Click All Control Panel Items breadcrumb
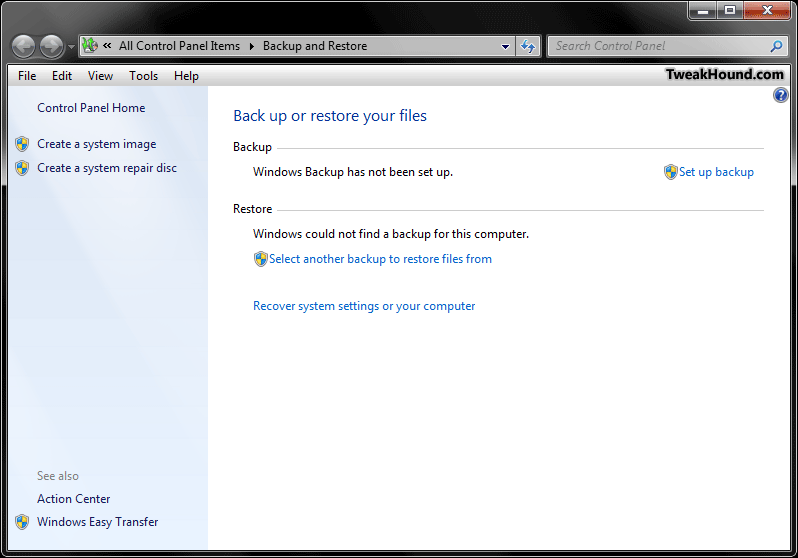Screen dimensions: 798x558 (179, 46)
